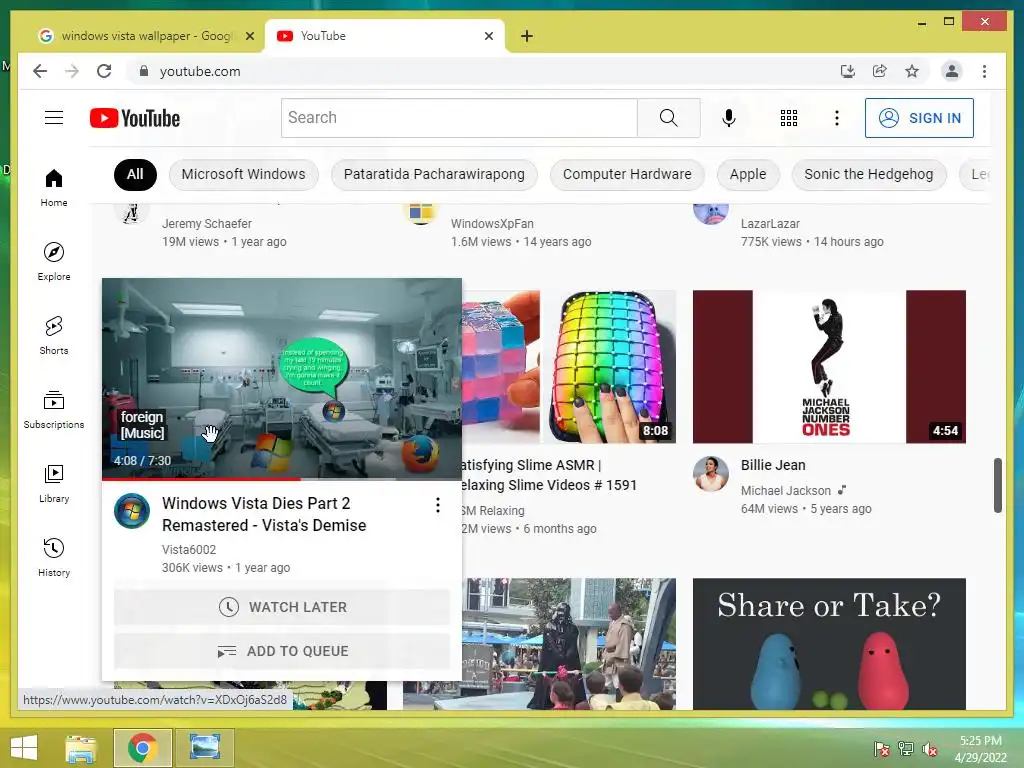Click Chrome icon in taskbar
This screenshot has height=768, width=1024.
(143, 748)
